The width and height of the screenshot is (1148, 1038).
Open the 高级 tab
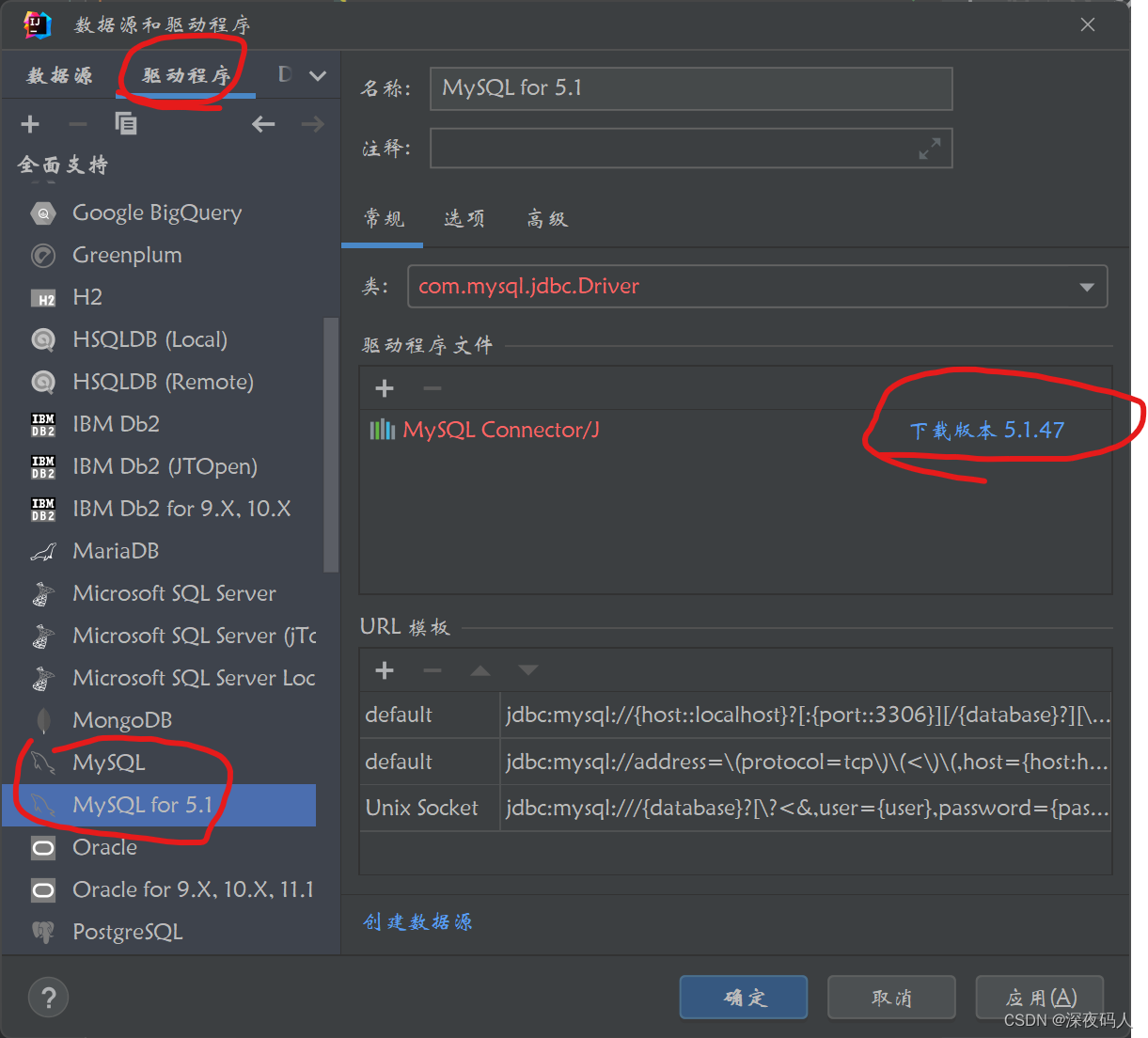tap(547, 219)
